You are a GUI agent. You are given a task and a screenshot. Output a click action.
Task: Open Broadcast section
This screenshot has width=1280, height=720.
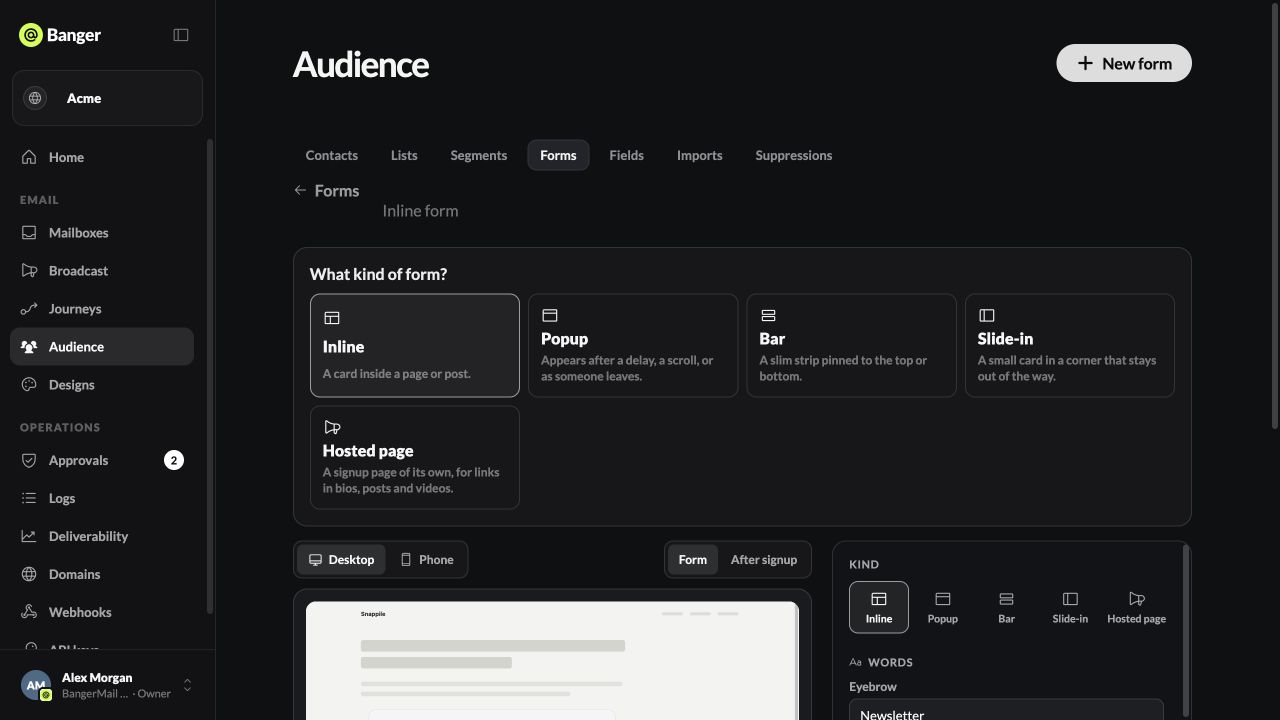pos(102,271)
